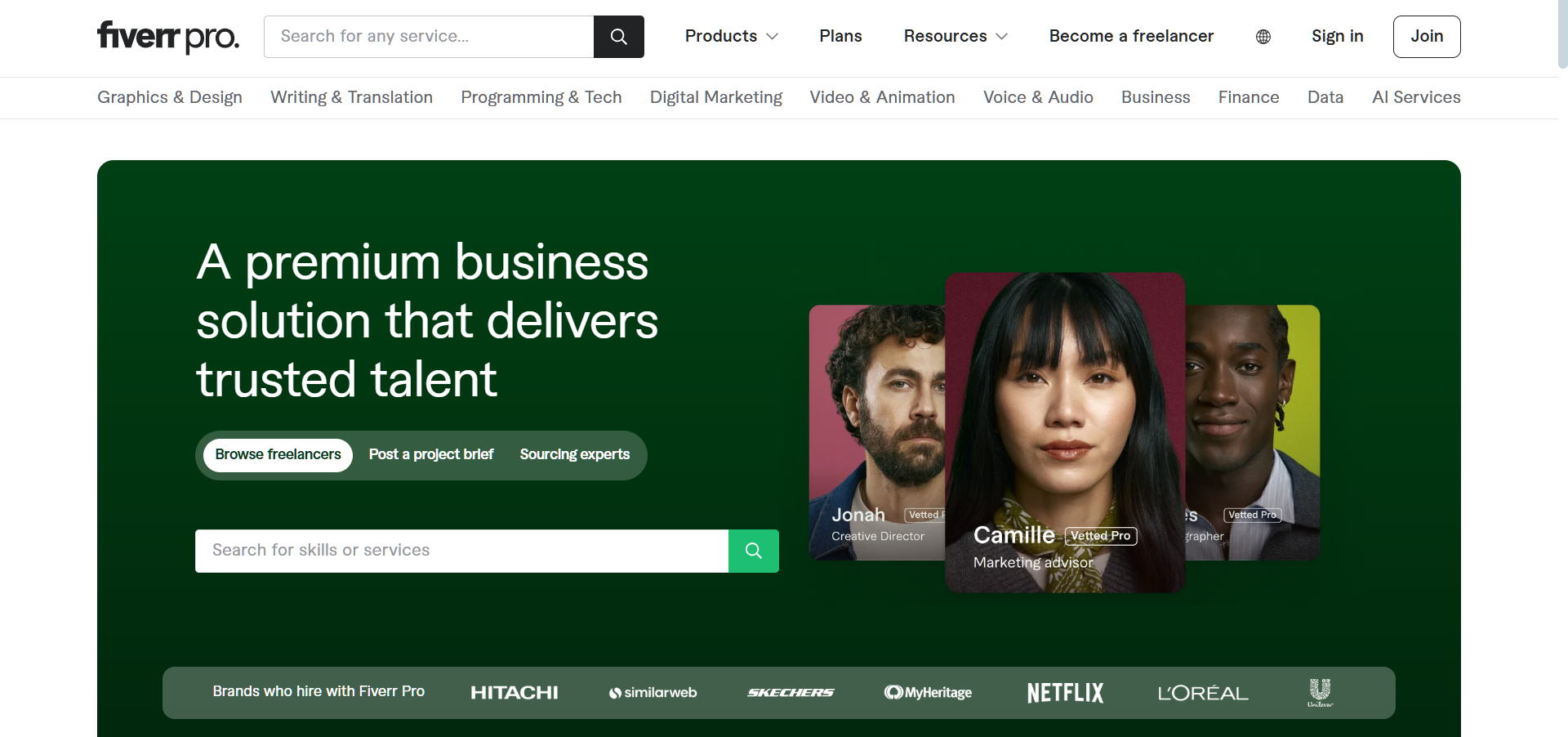1568x737 pixels.
Task: Click the header search magnifier button
Action: point(618,37)
